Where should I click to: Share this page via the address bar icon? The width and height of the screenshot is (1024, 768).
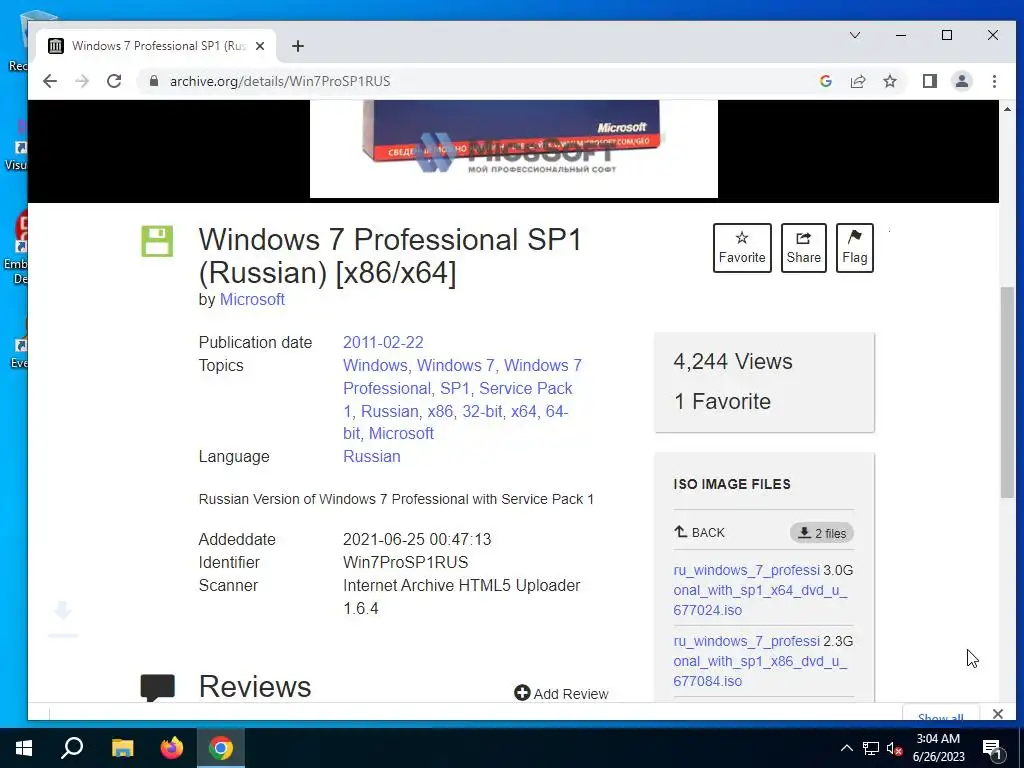tap(857, 81)
